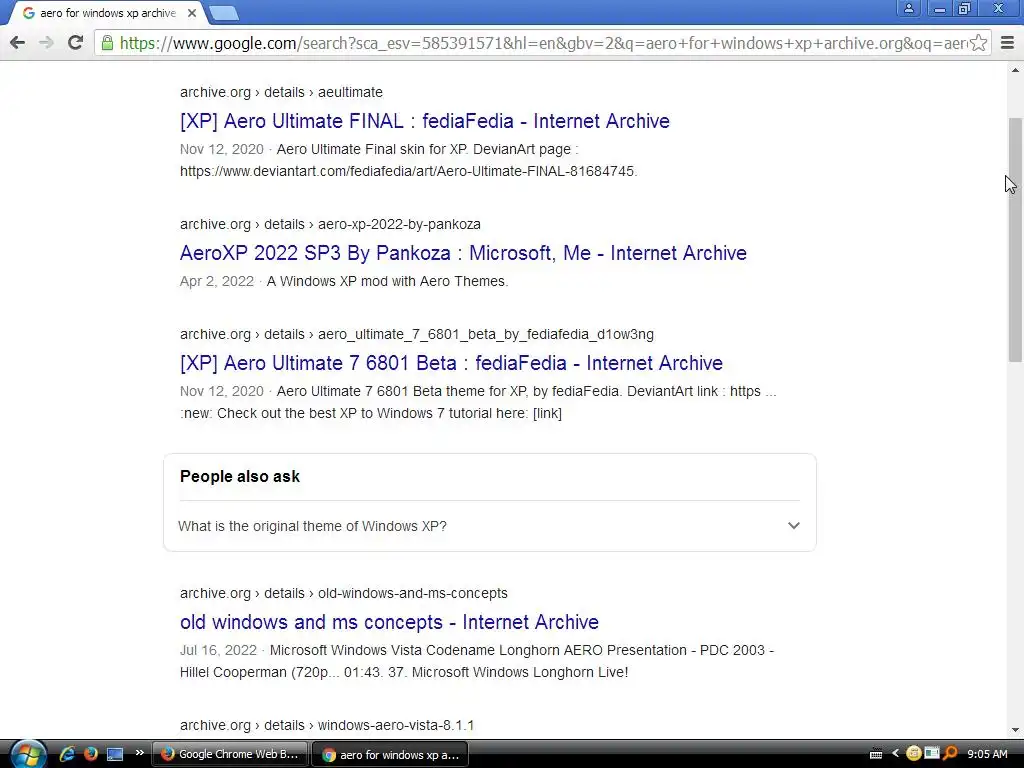Click the vertical scrollbar thumb

(x=1015, y=240)
